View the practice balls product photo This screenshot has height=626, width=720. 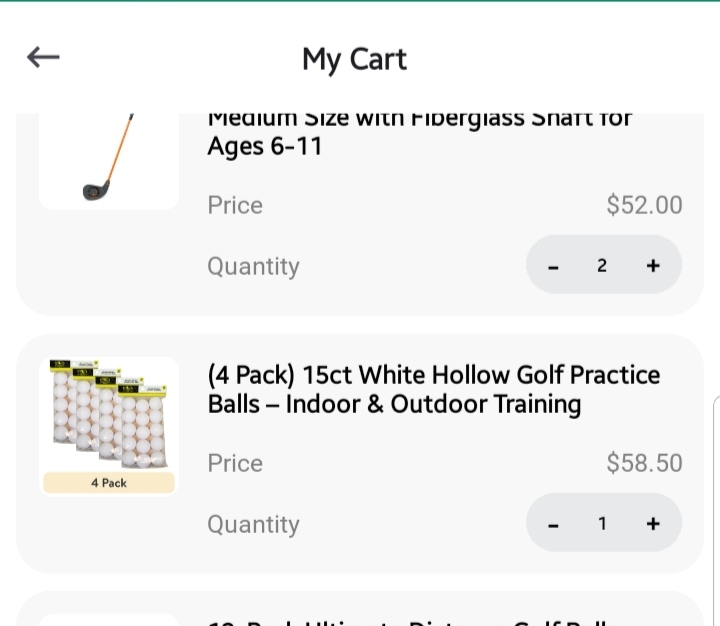click(x=108, y=418)
